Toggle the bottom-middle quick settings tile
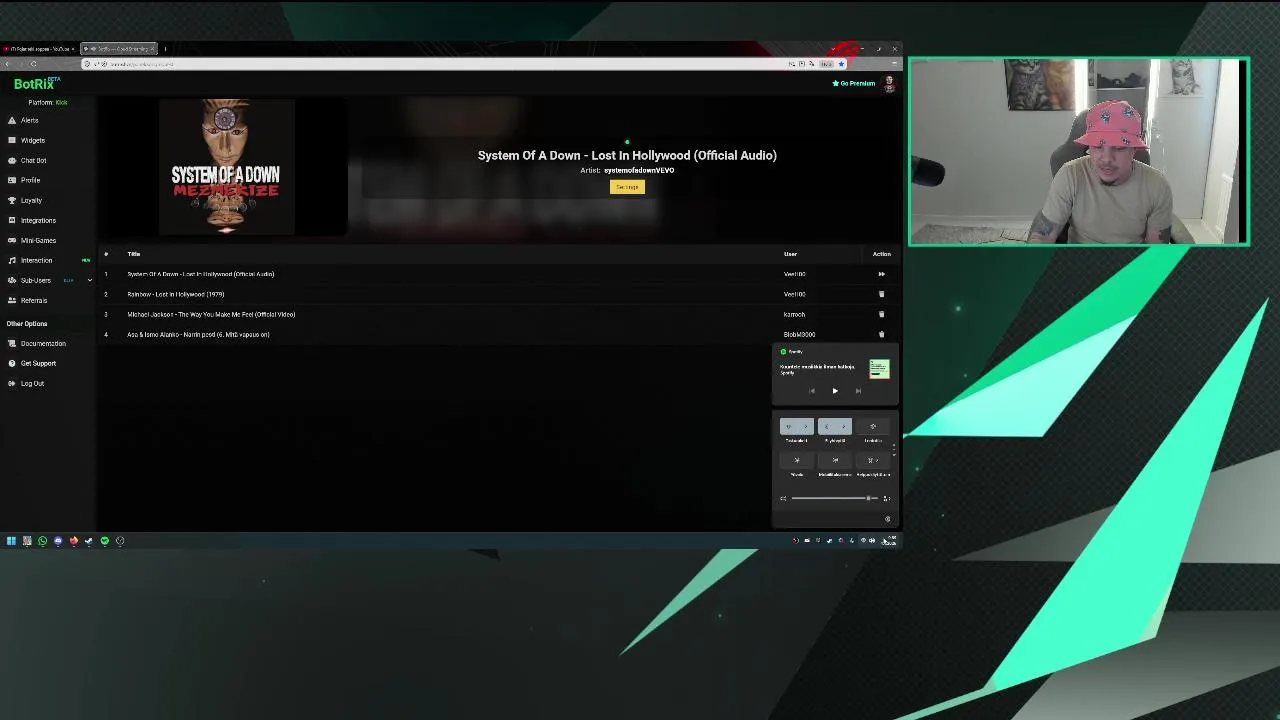The height and width of the screenshot is (720, 1280). [x=835, y=461]
